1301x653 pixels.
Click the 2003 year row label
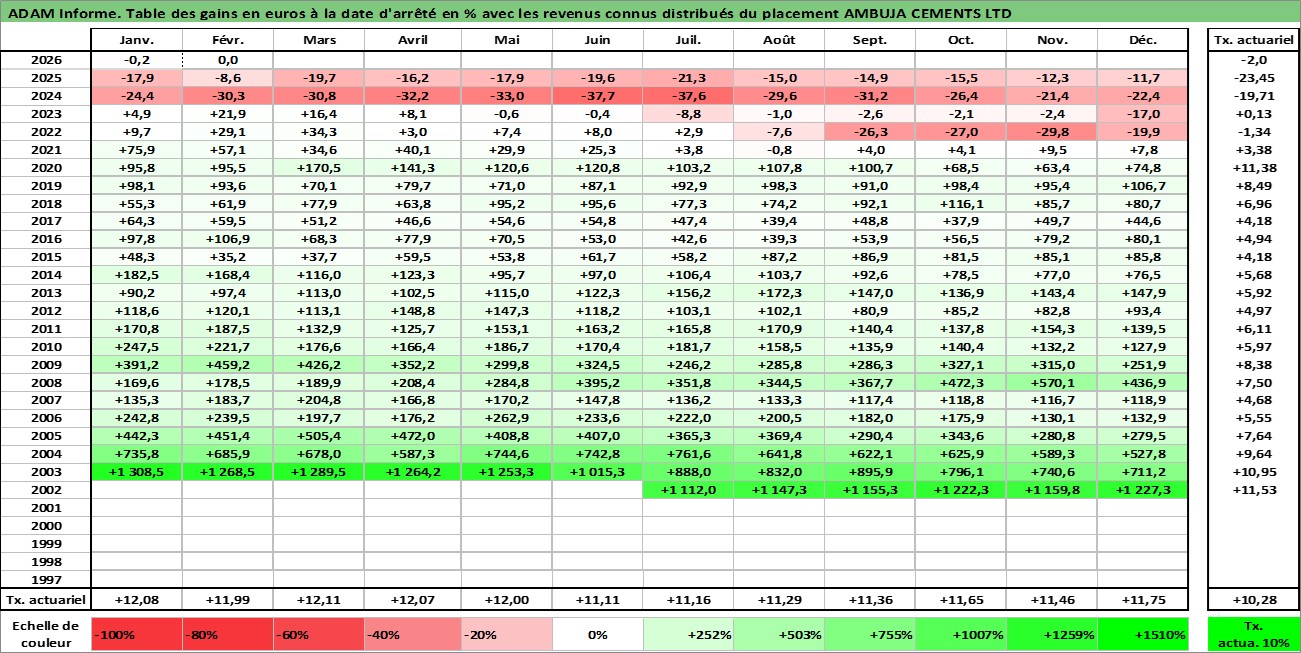pos(45,472)
